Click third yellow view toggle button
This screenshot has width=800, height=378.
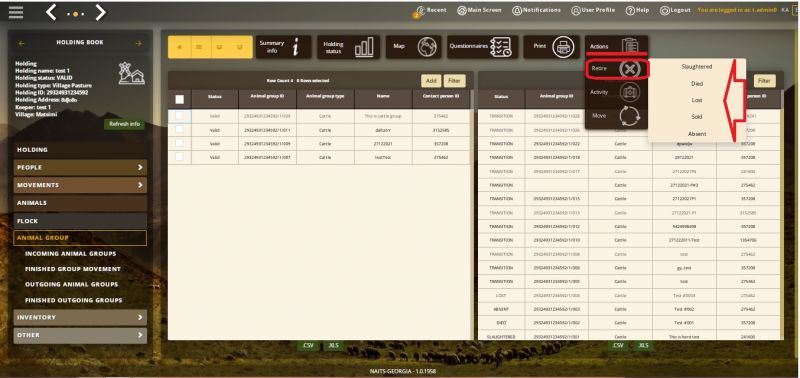pos(220,47)
